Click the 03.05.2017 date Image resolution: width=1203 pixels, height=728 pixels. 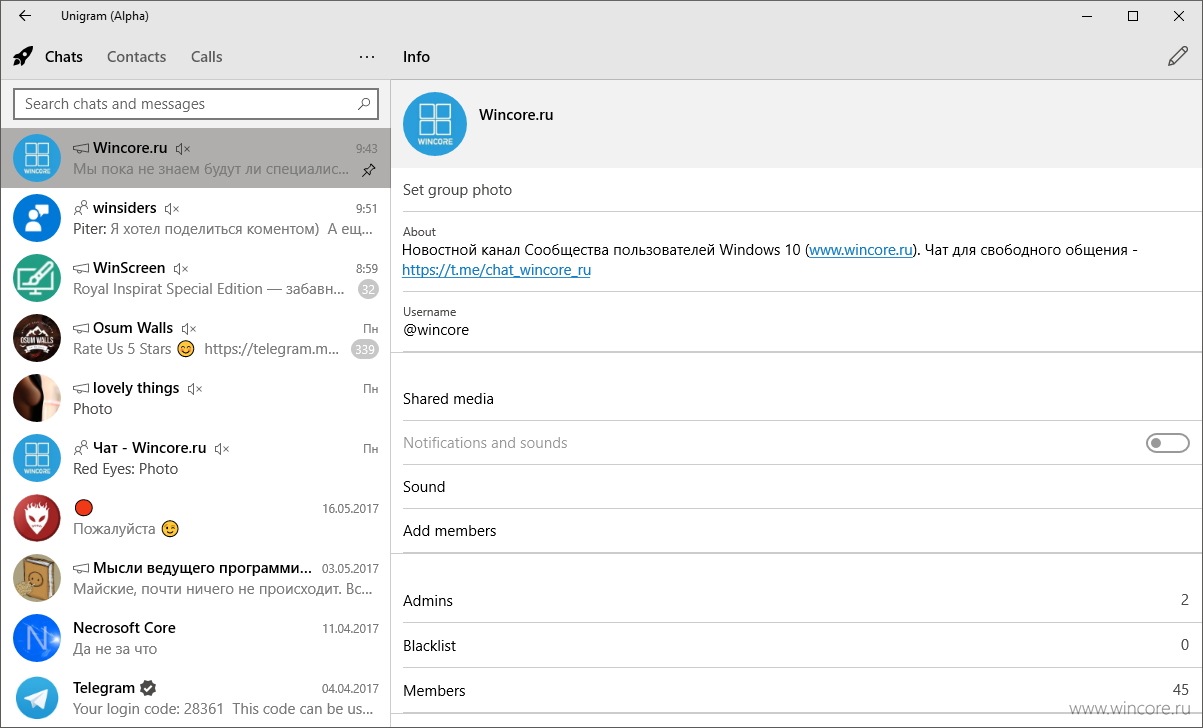[350, 569]
